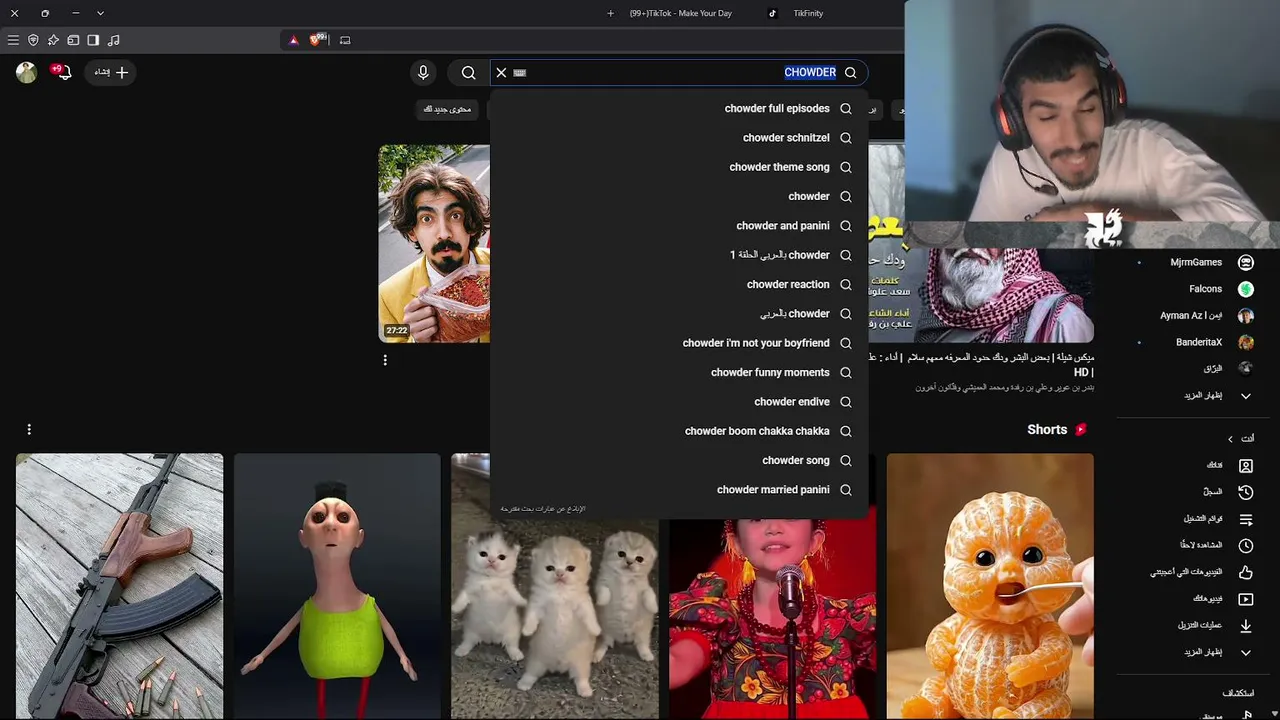Select the "chowder and panini" suggestion
The width and height of the screenshot is (1280, 720).
[x=680, y=226]
